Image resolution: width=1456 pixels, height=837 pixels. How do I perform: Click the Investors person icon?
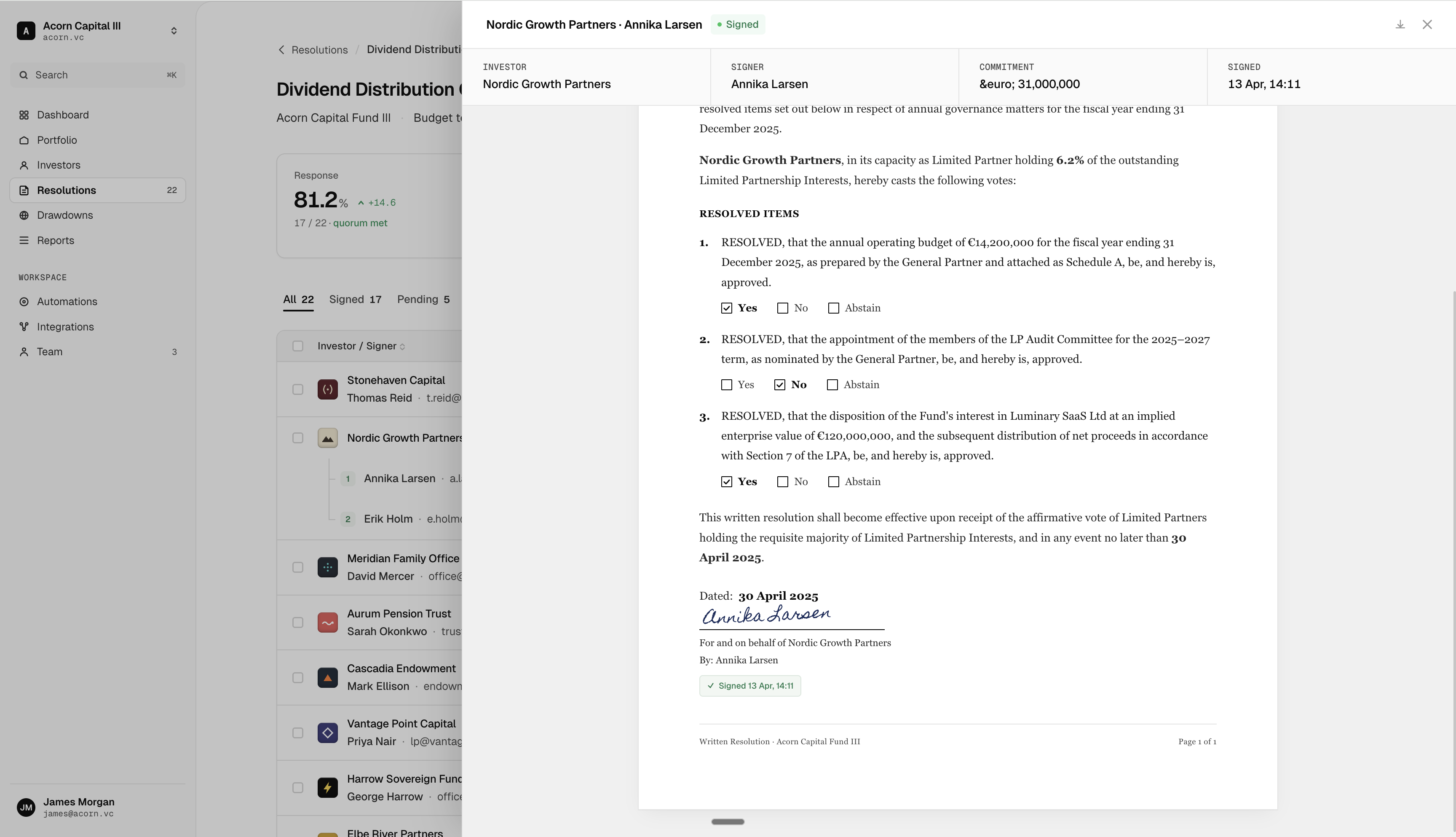[x=24, y=165]
